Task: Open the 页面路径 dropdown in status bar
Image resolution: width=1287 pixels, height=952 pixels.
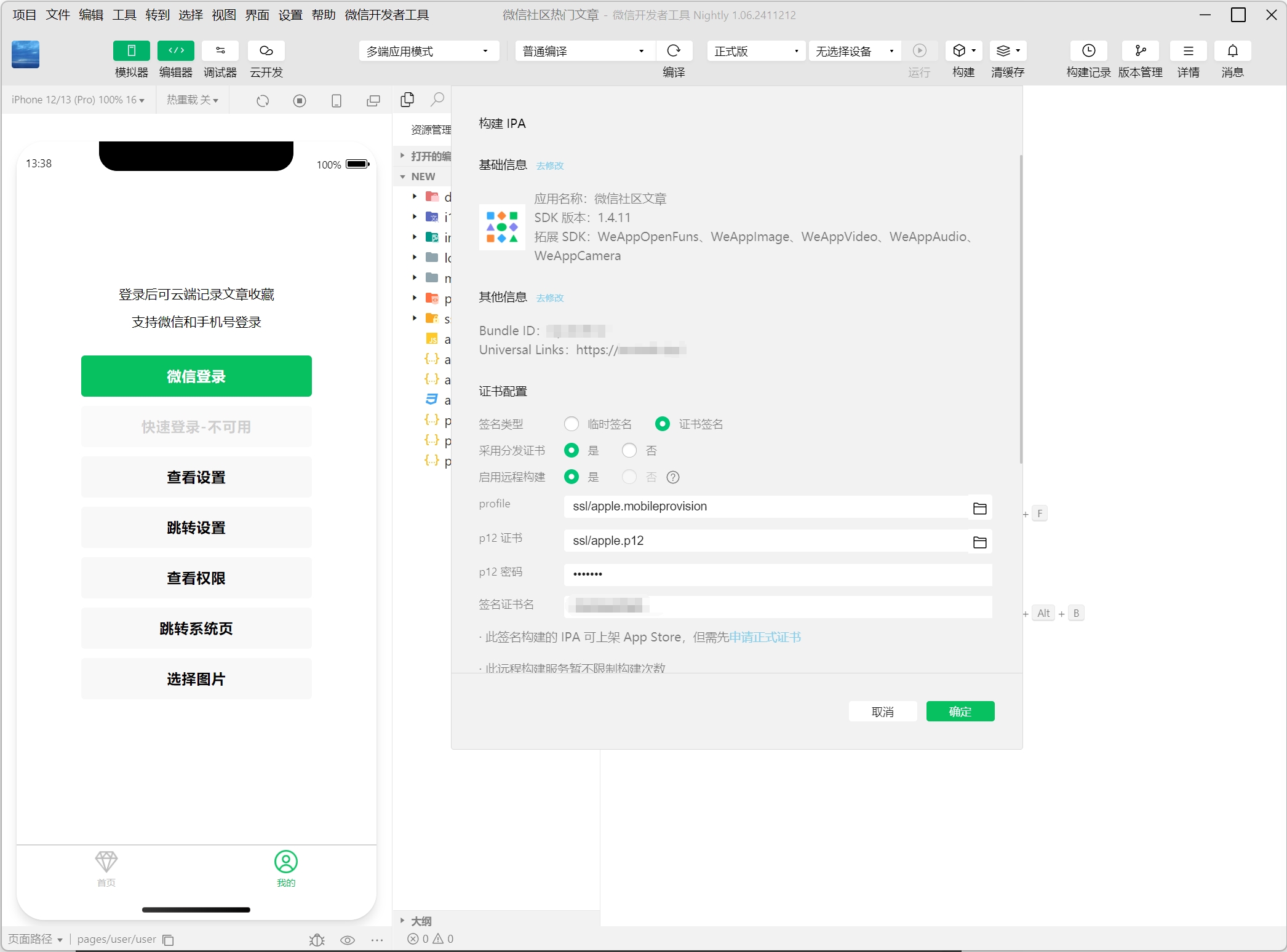Action: coord(35,939)
